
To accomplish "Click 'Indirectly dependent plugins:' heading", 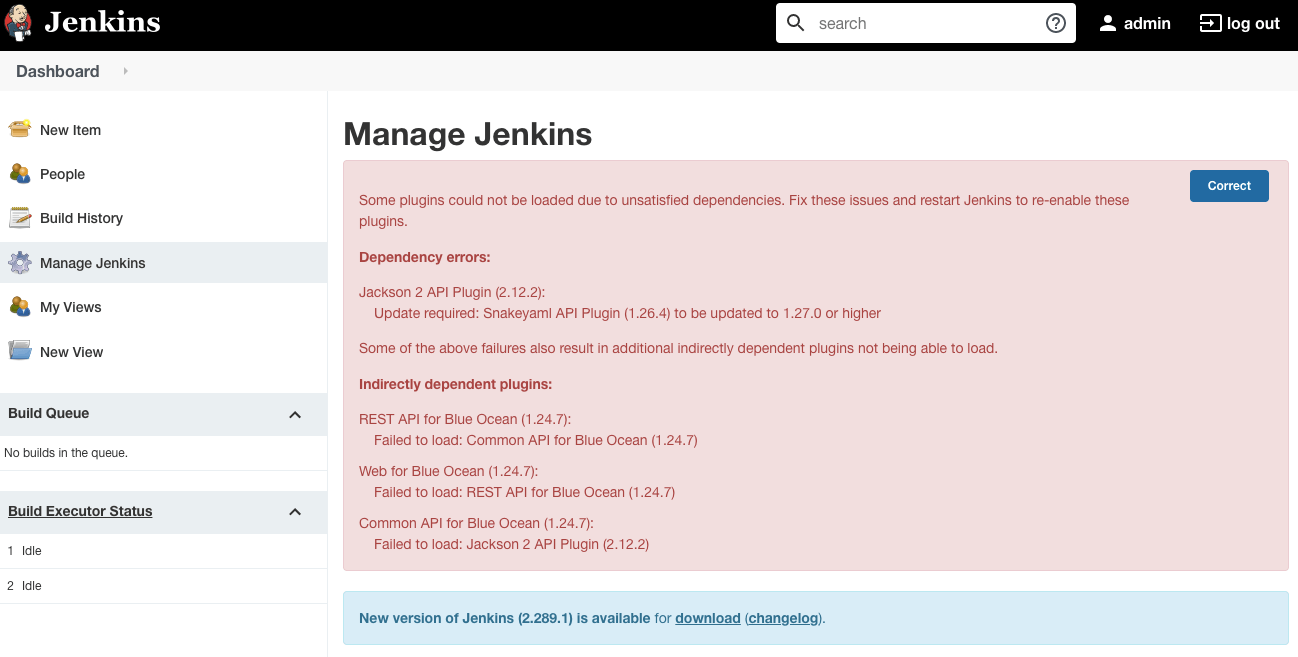I will 456,384.
